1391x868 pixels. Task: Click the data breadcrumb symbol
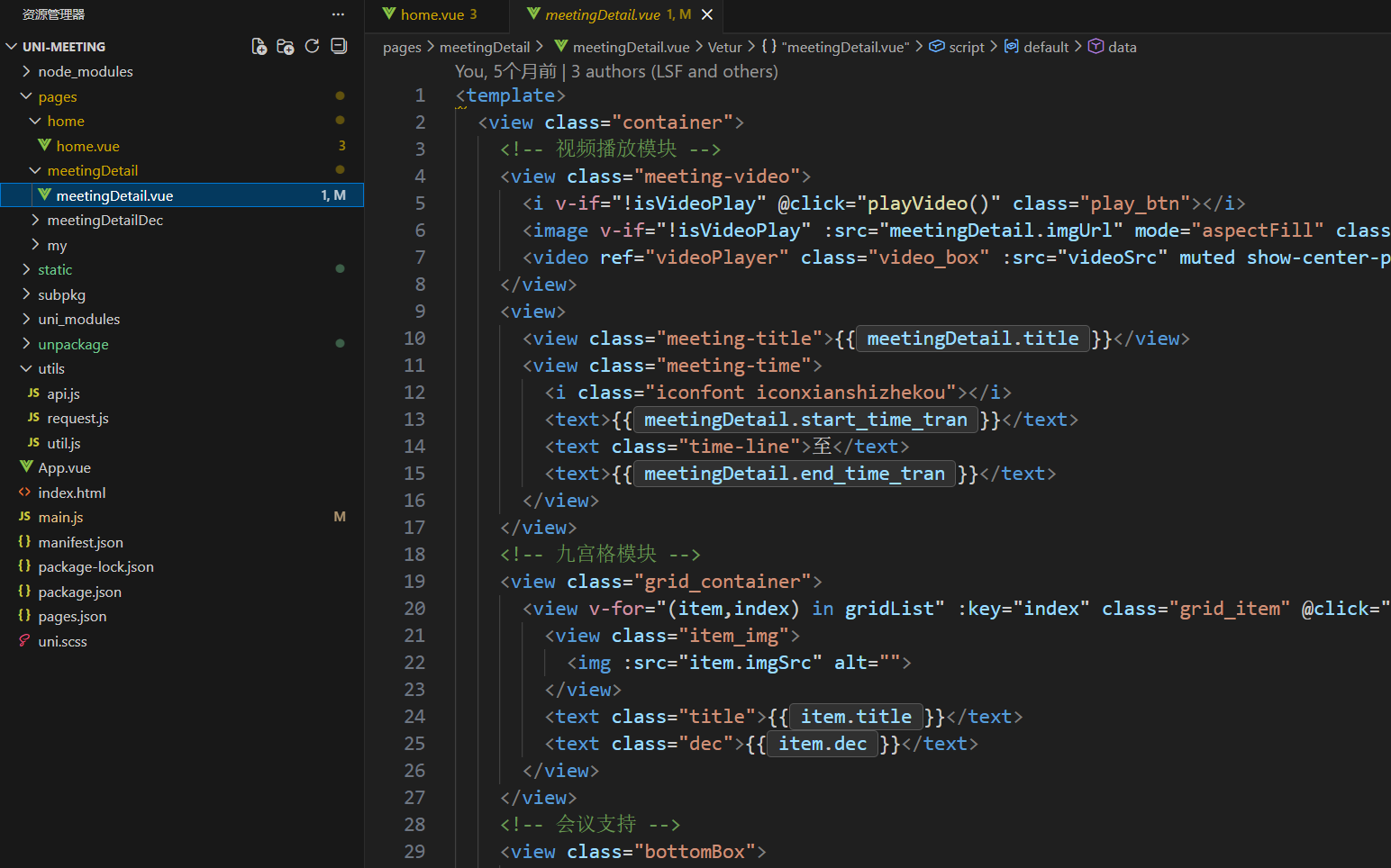(x=1122, y=47)
